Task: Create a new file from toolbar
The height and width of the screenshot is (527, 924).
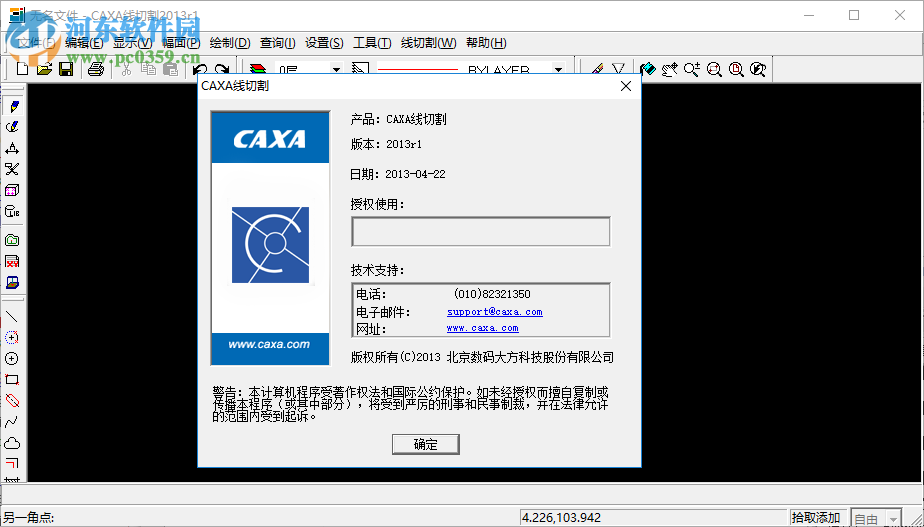Action: pos(22,69)
